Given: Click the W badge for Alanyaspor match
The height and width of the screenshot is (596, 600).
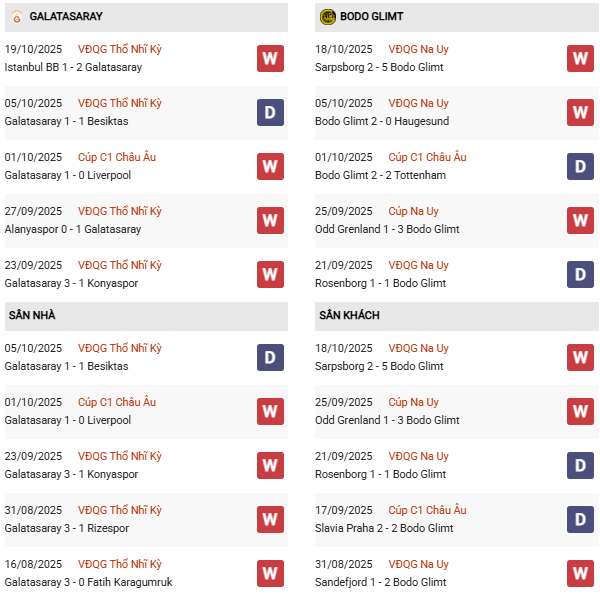Looking at the screenshot, I should point(269,221).
